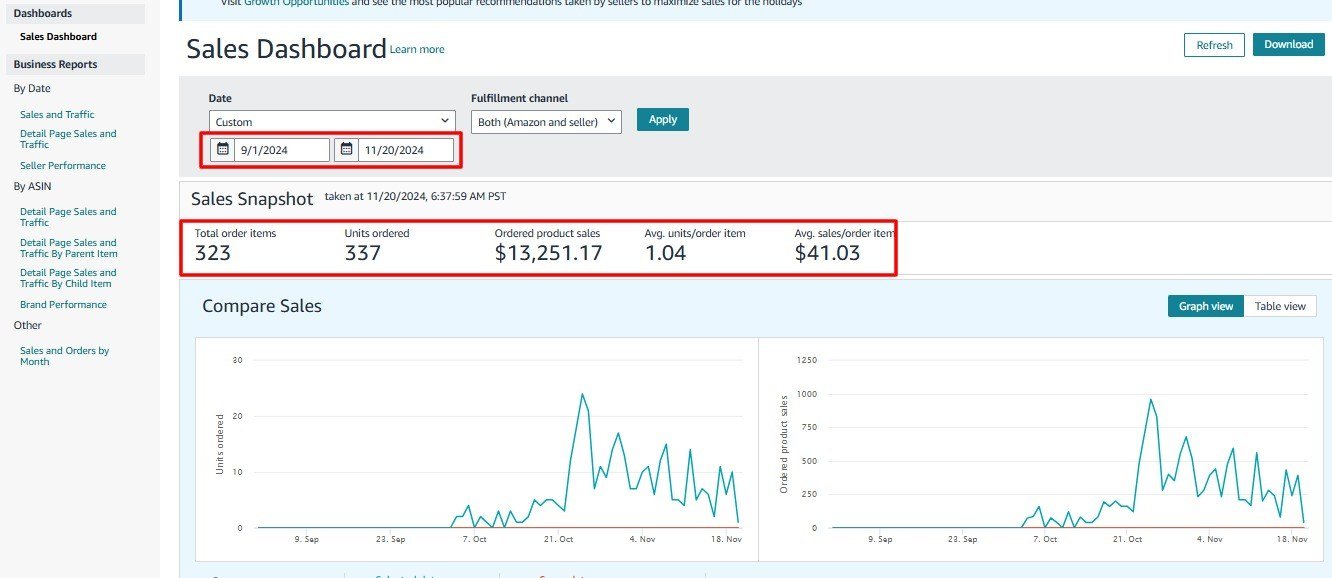Image resolution: width=1332 pixels, height=578 pixels.
Task: Click the $41.03 average sales value
Action: [x=828, y=253]
